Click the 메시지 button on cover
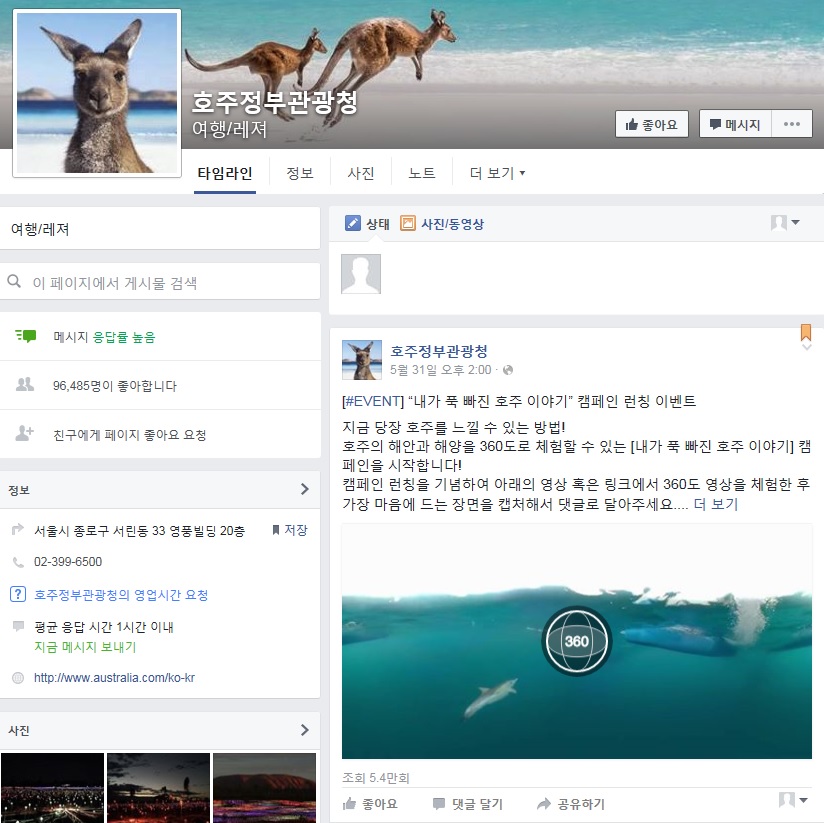824x823 pixels. pos(735,125)
